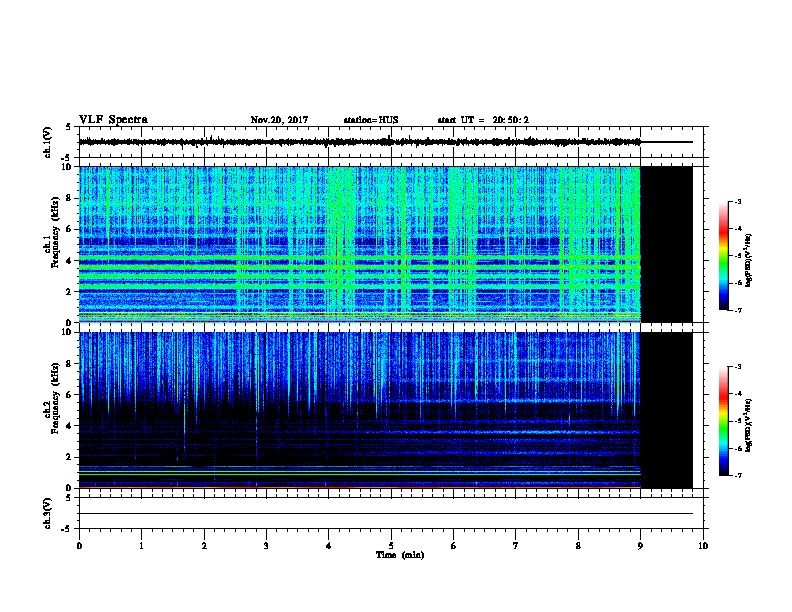Viewport: 792px width, 612px height.
Task: Click time-axis tick label "1"
Action: (x=141, y=545)
